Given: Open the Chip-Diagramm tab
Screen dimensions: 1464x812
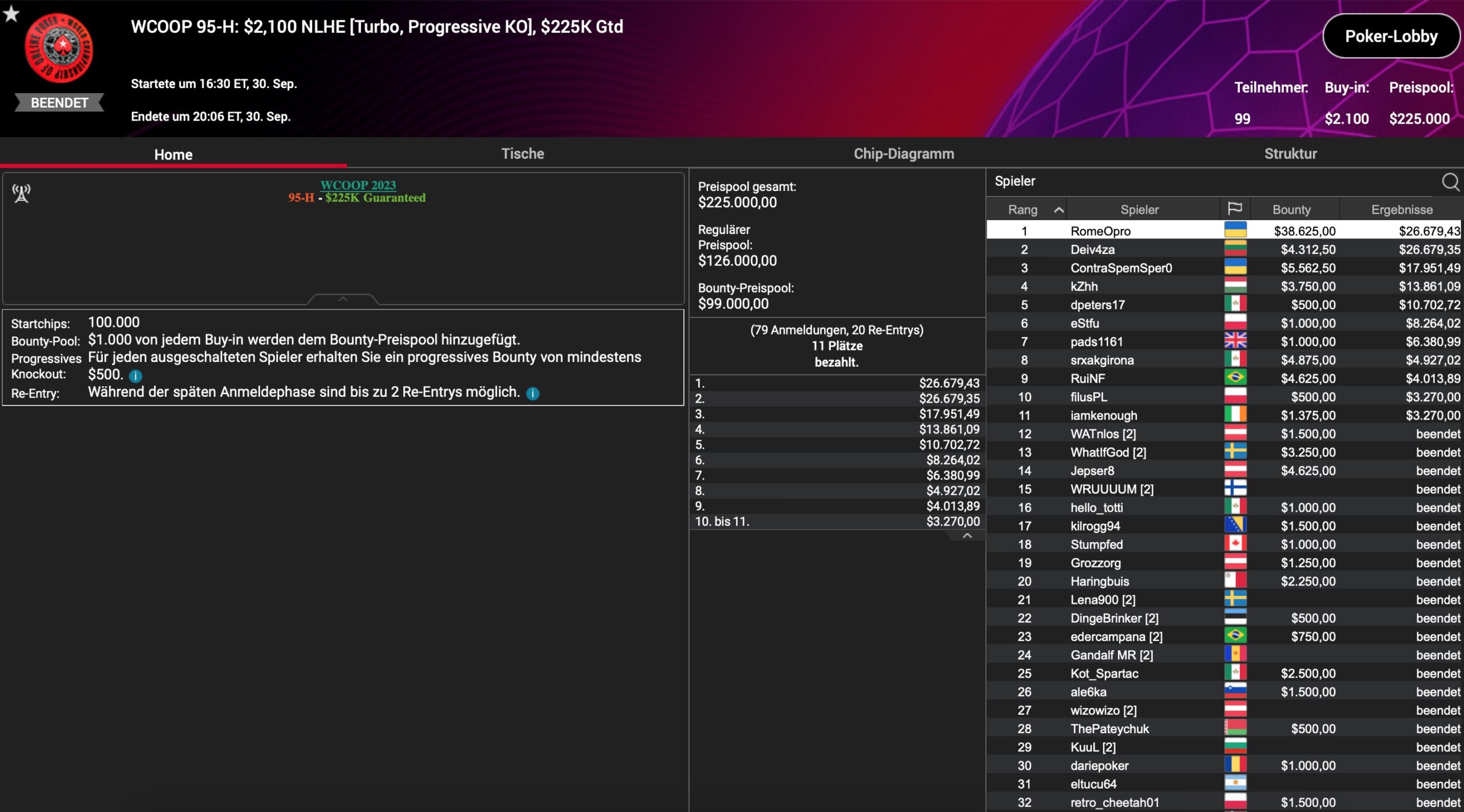Looking at the screenshot, I should (x=904, y=153).
